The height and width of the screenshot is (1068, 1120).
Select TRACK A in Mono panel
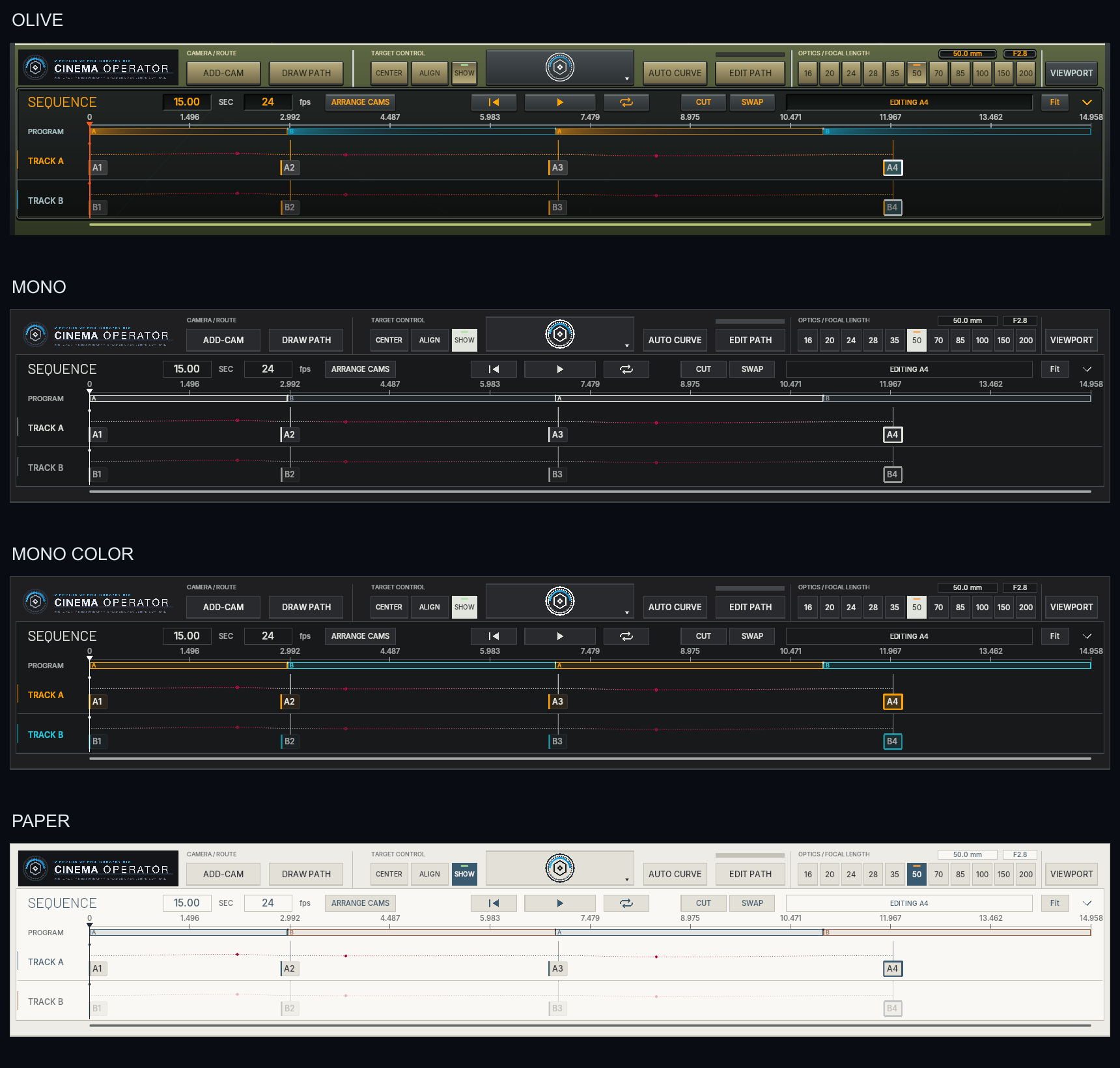pyautogui.click(x=46, y=428)
